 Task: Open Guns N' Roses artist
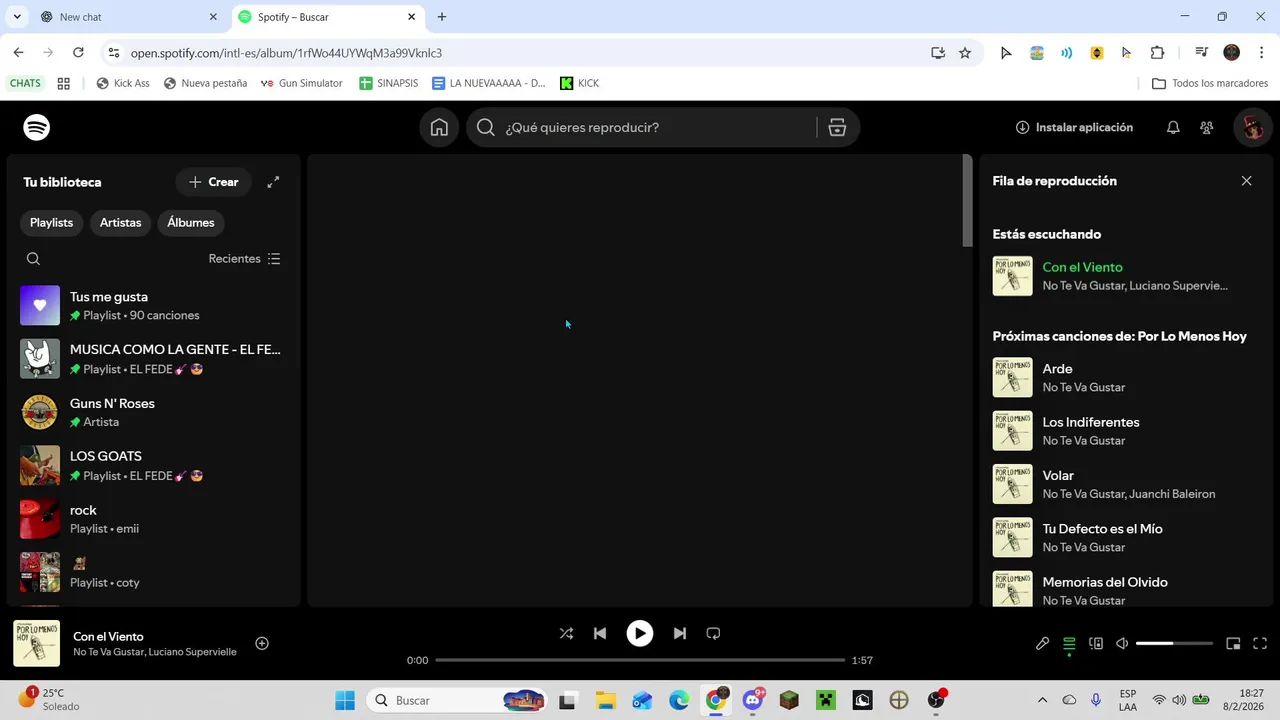[x=153, y=412]
